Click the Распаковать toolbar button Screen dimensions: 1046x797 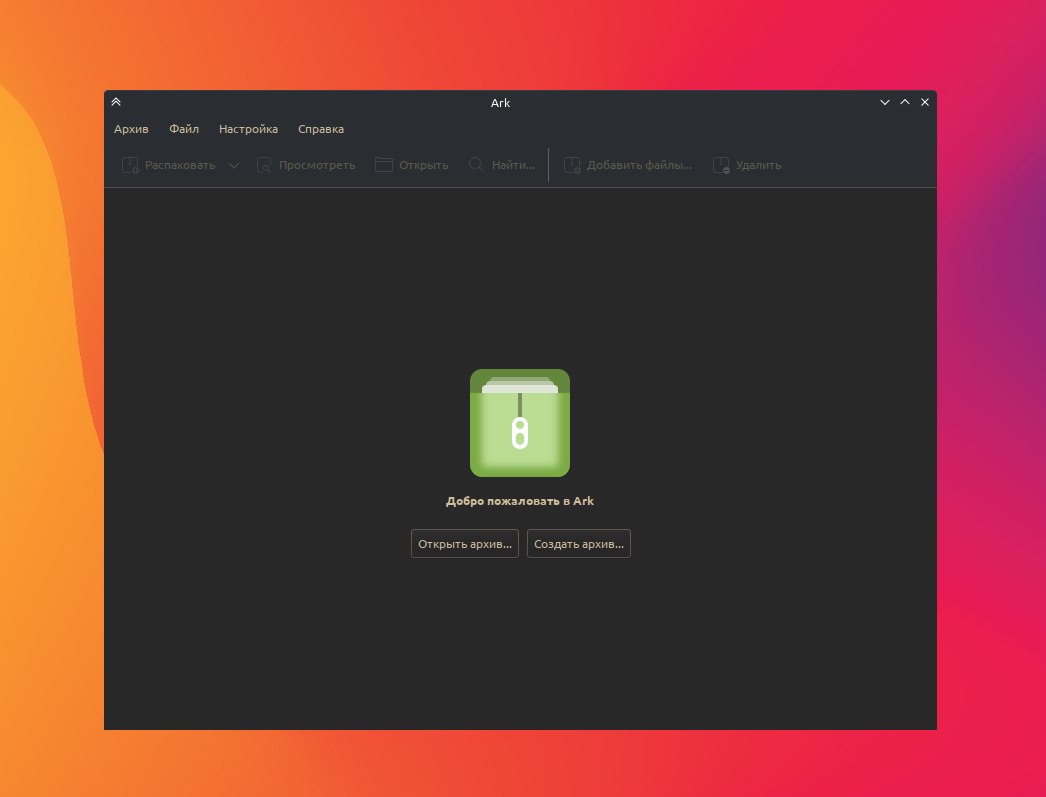coord(169,165)
